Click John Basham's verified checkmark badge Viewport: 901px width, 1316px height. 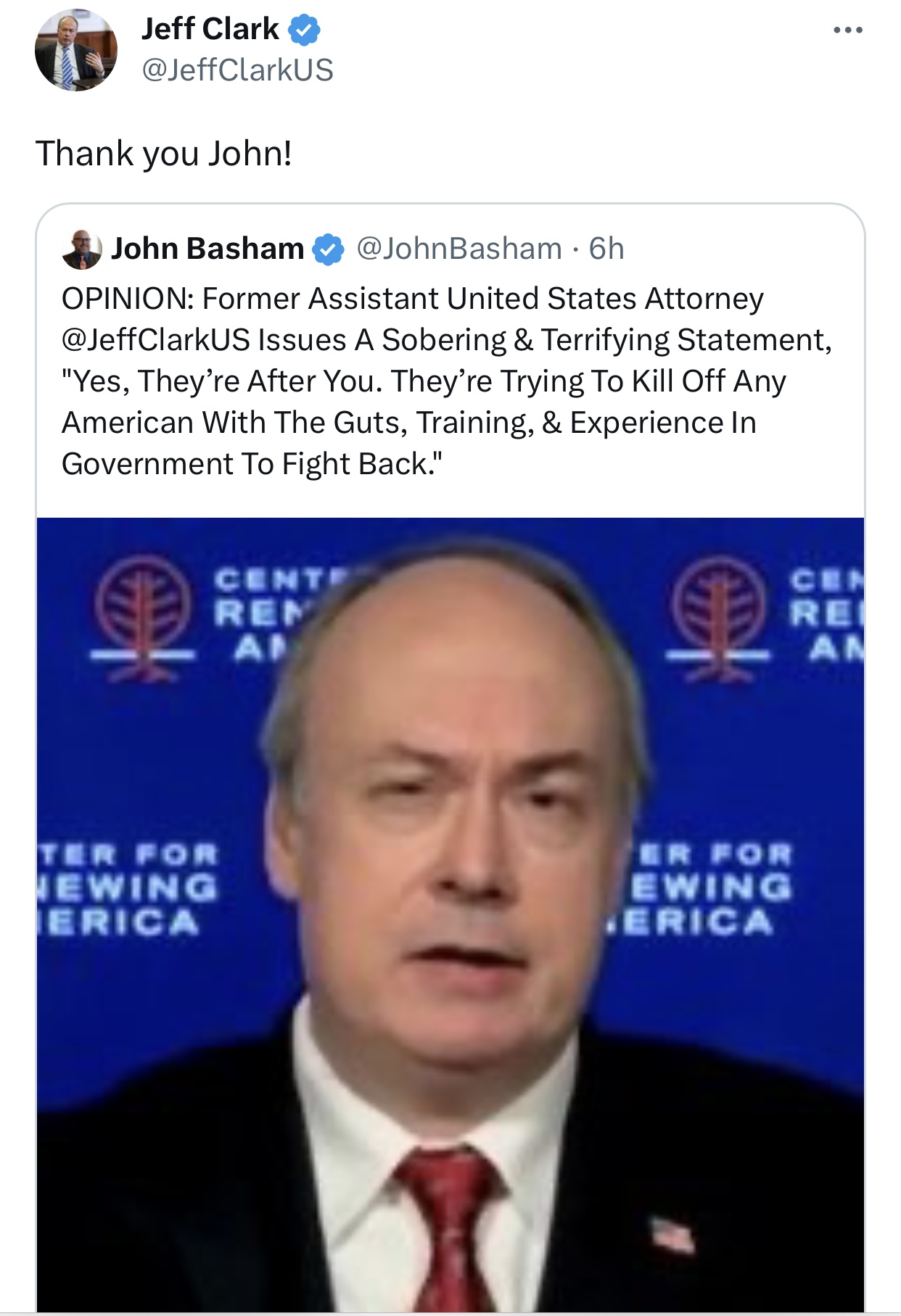[328, 249]
